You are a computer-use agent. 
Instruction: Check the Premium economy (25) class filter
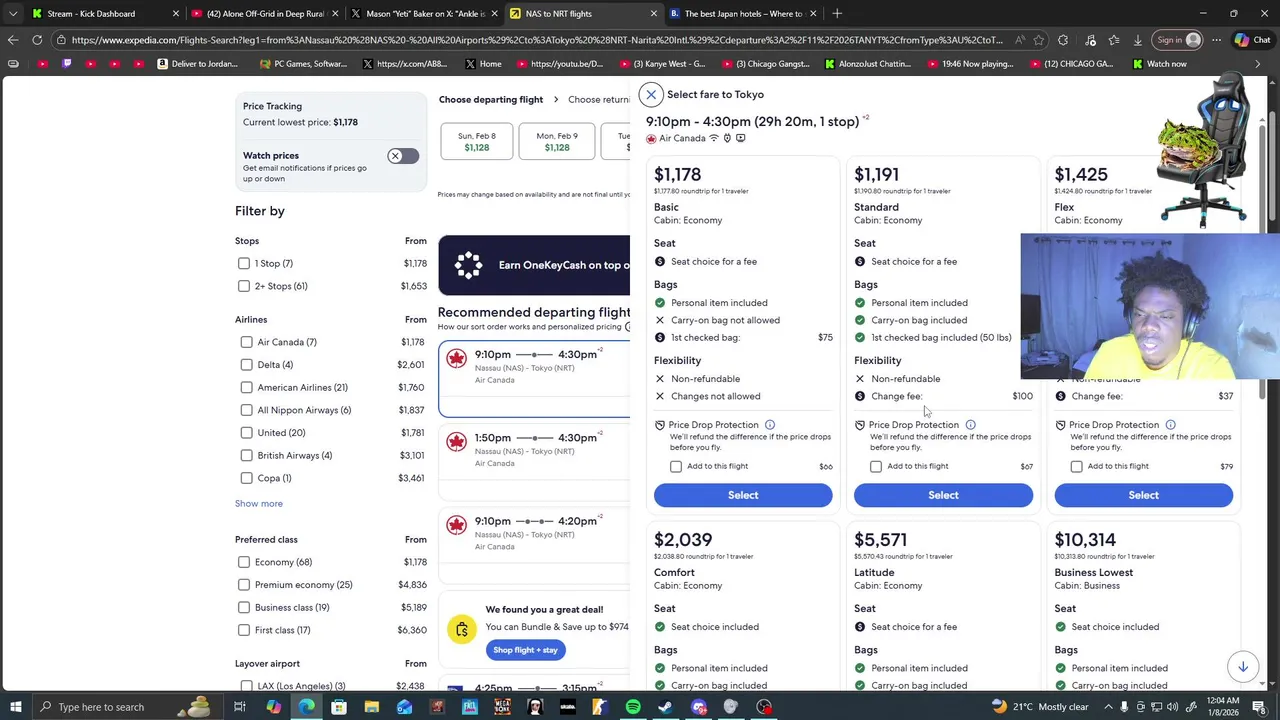click(x=244, y=585)
